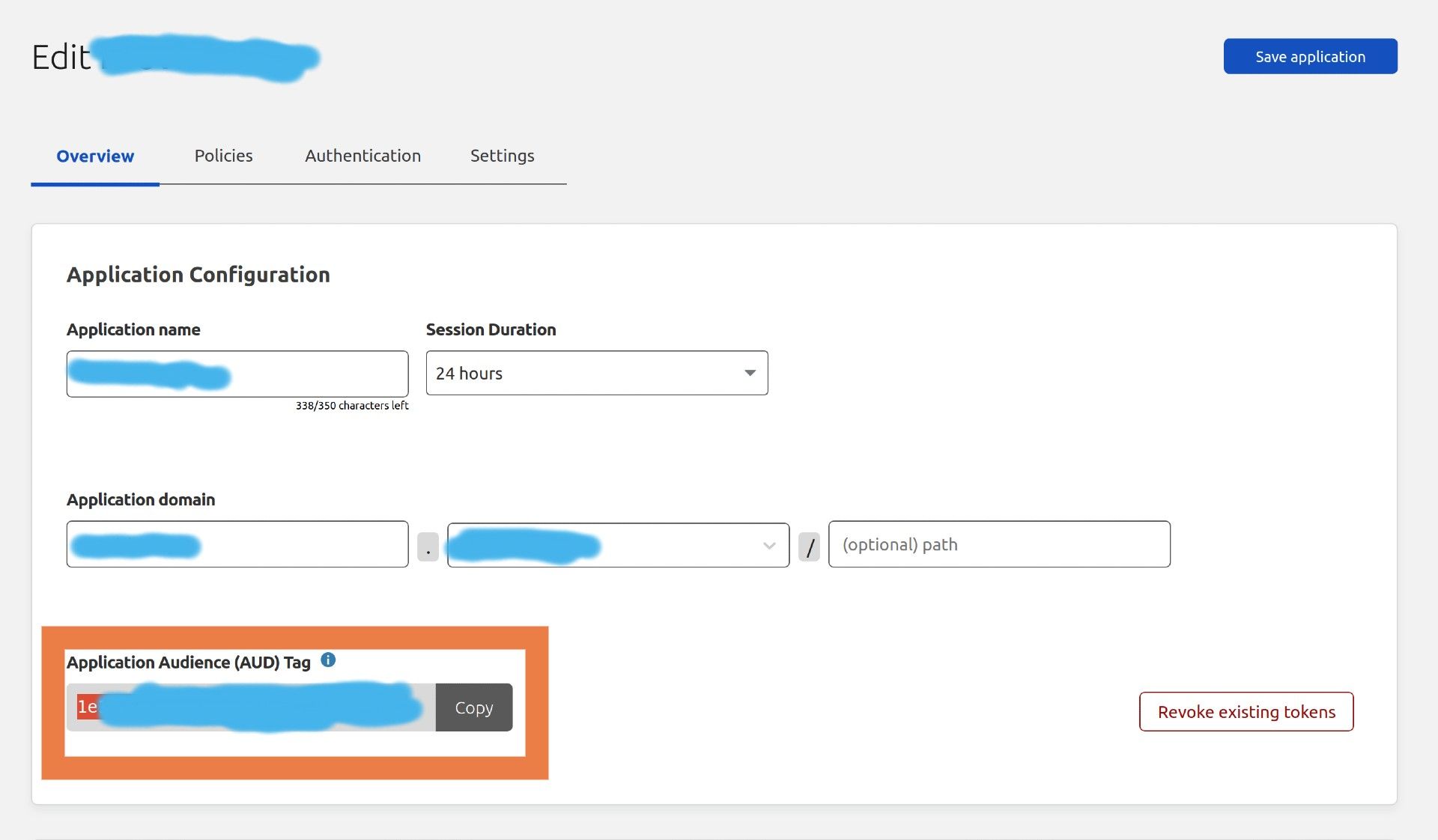
Task: Click the subdomain input under Application domain
Action: pyautogui.click(x=300, y=544)
